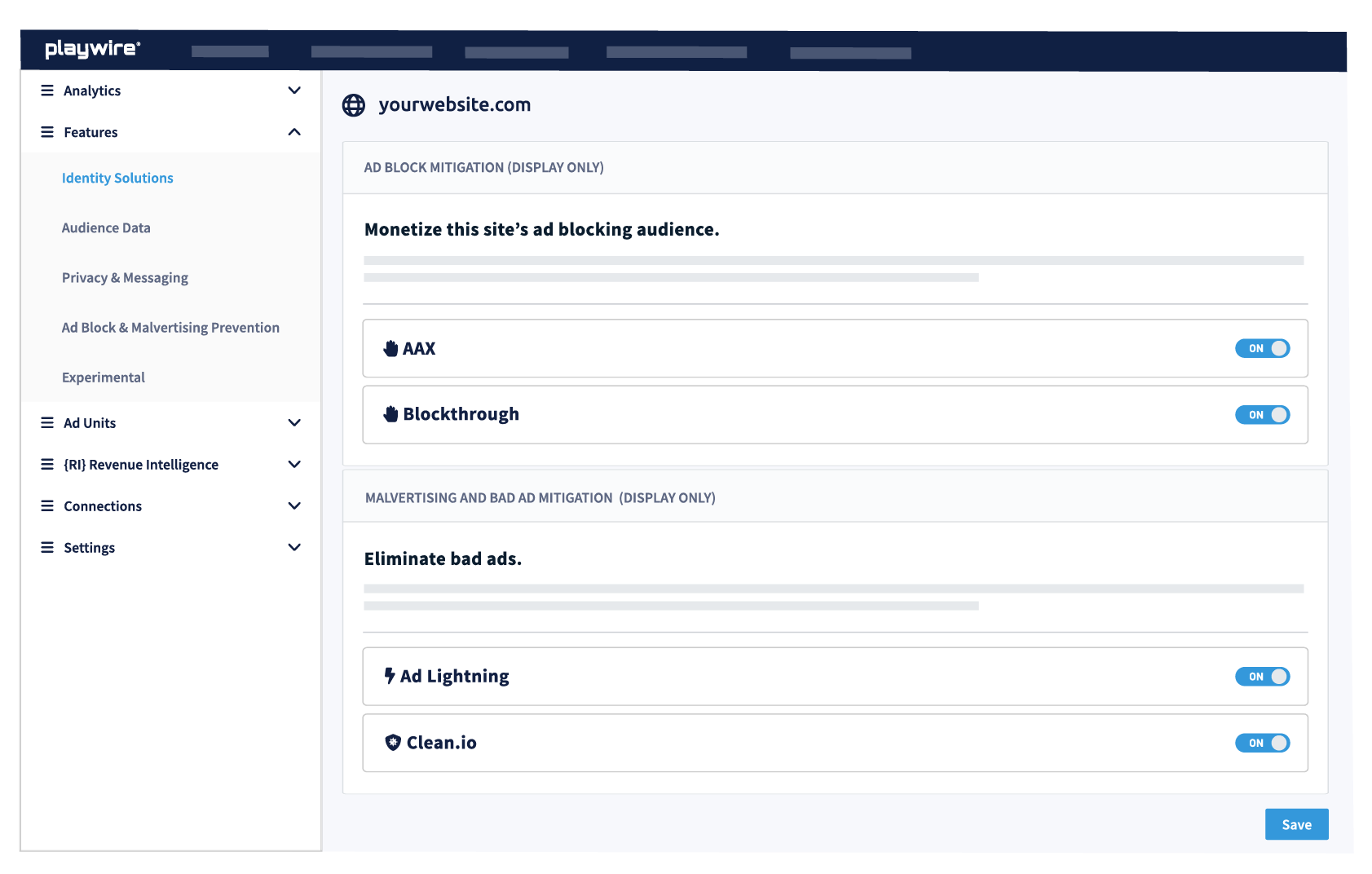Collapse the Features section chevron
The height and width of the screenshot is (874, 1372).
[294, 132]
